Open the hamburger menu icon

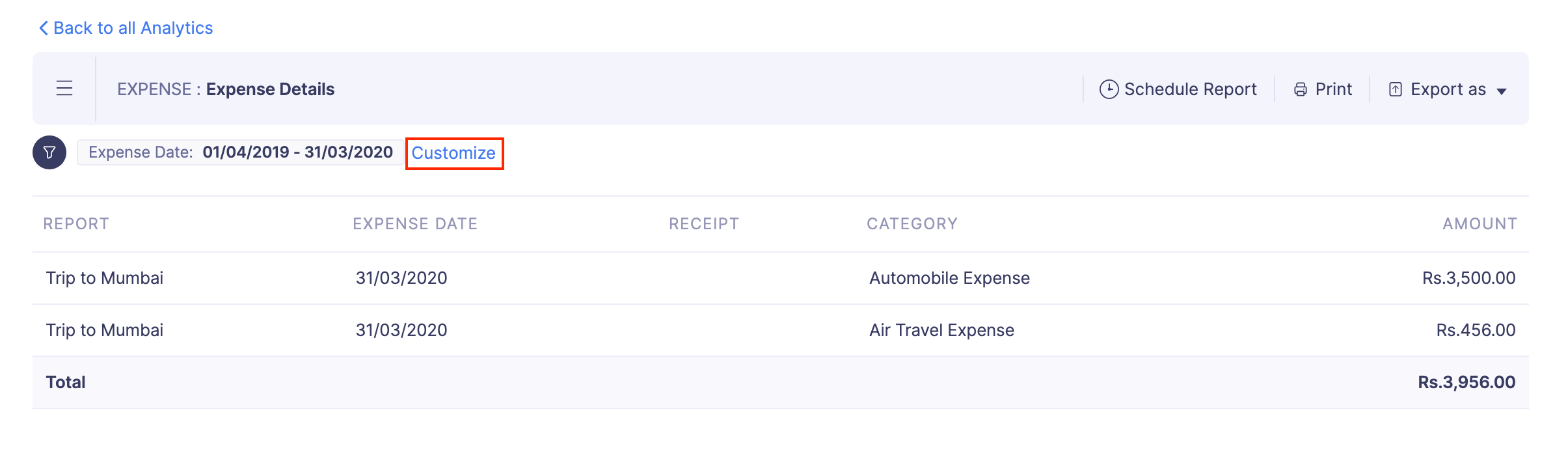coord(64,88)
